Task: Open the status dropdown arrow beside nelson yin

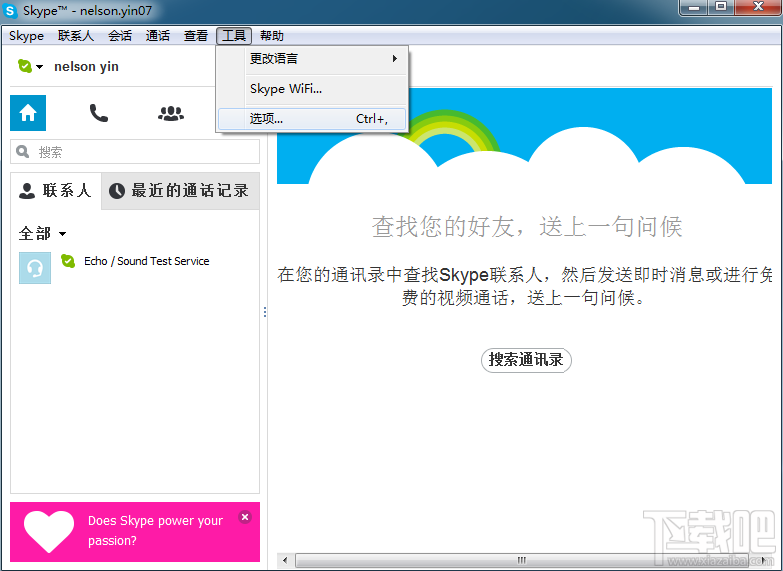Action: coord(39,66)
